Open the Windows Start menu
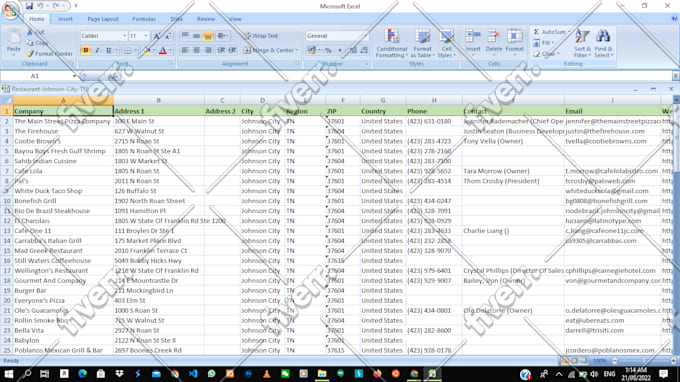 (x=9, y=374)
